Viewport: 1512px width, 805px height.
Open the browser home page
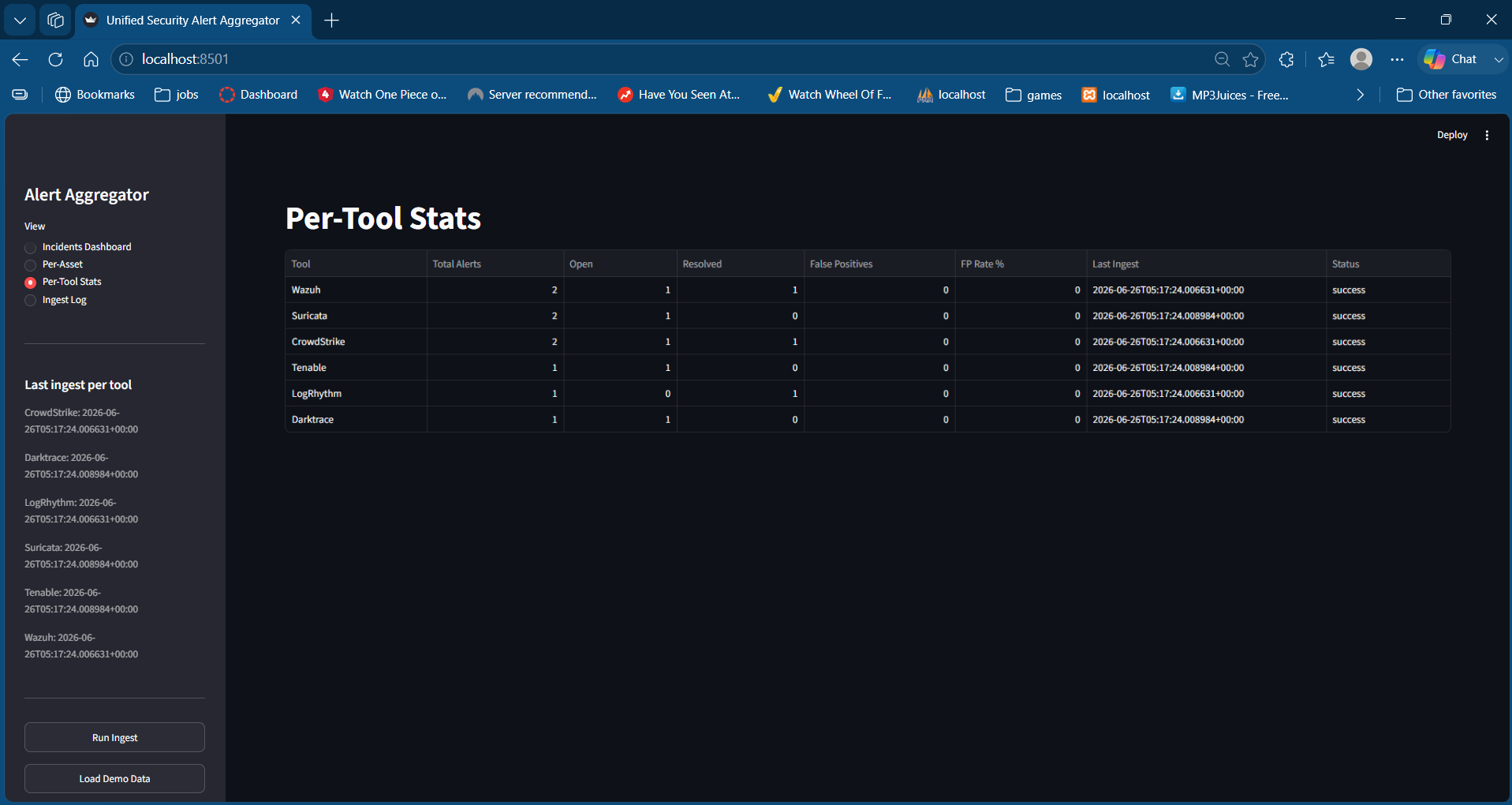click(91, 59)
